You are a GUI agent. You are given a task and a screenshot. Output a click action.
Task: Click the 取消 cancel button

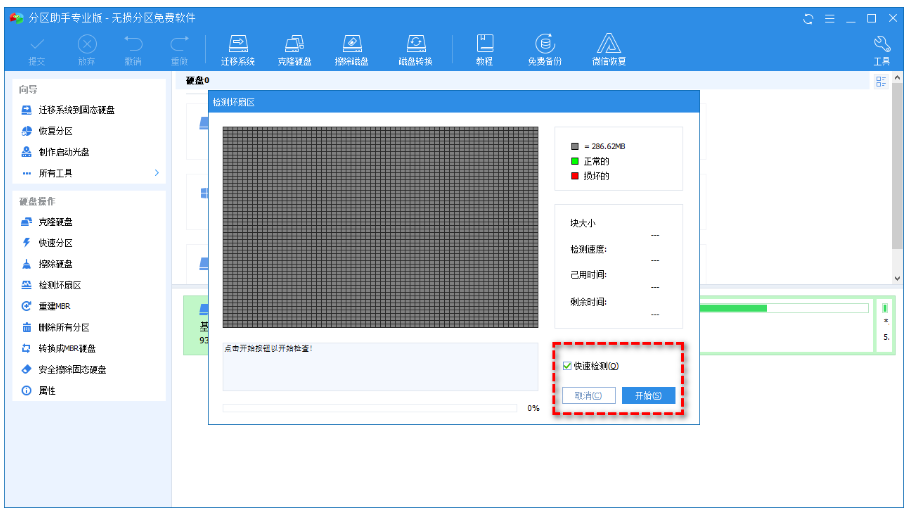point(588,396)
